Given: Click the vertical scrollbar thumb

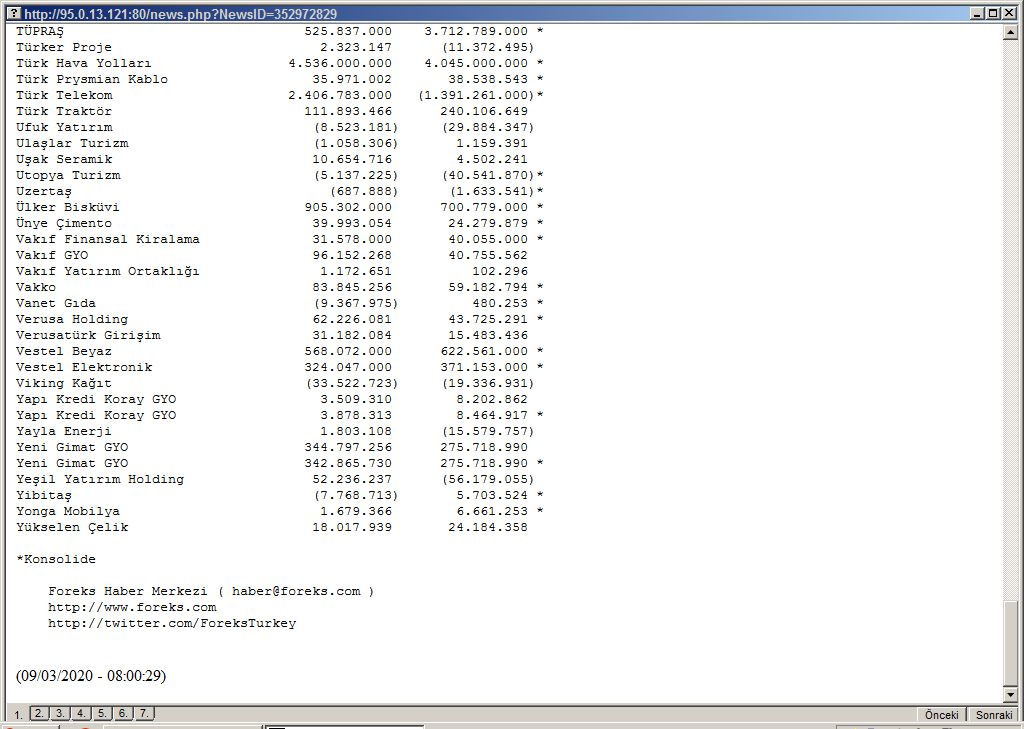Looking at the screenshot, I should [x=1010, y=643].
